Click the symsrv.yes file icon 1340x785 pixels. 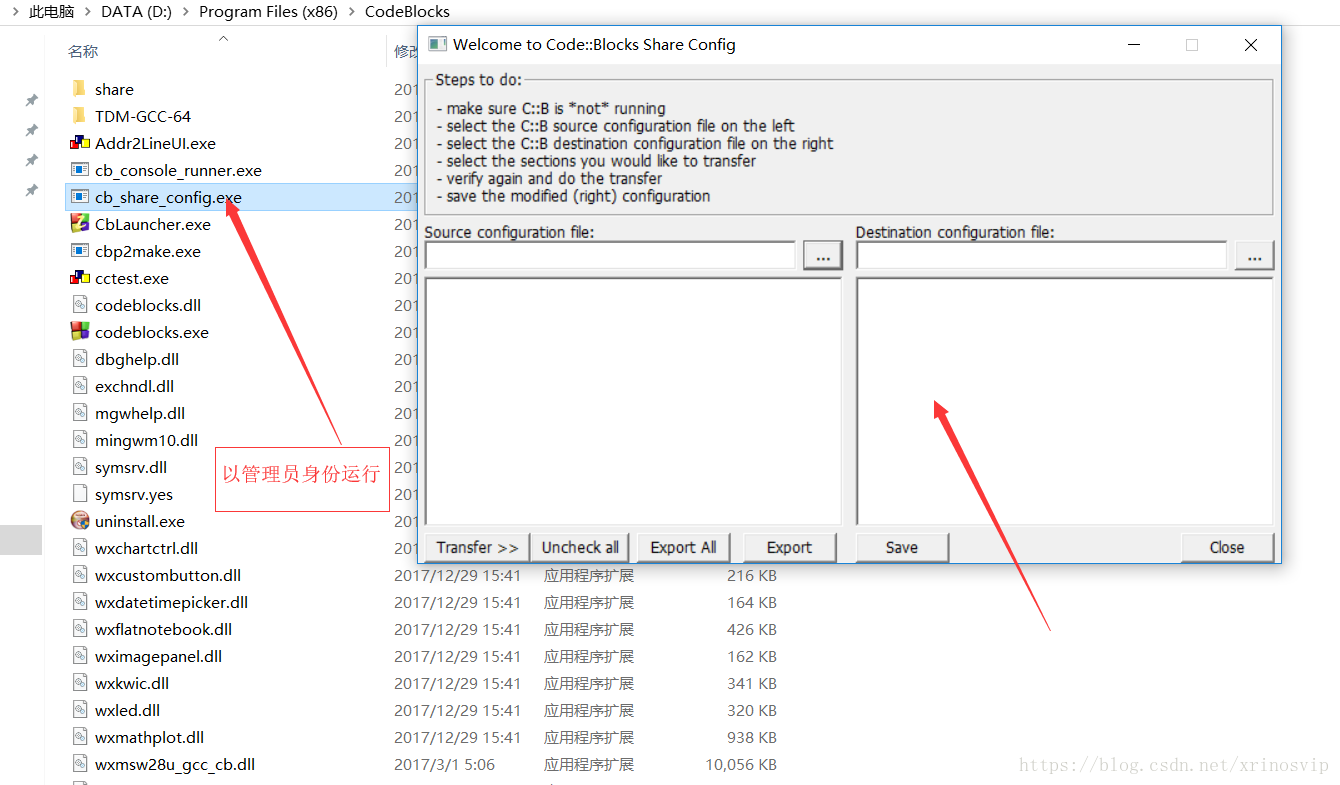coord(80,494)
